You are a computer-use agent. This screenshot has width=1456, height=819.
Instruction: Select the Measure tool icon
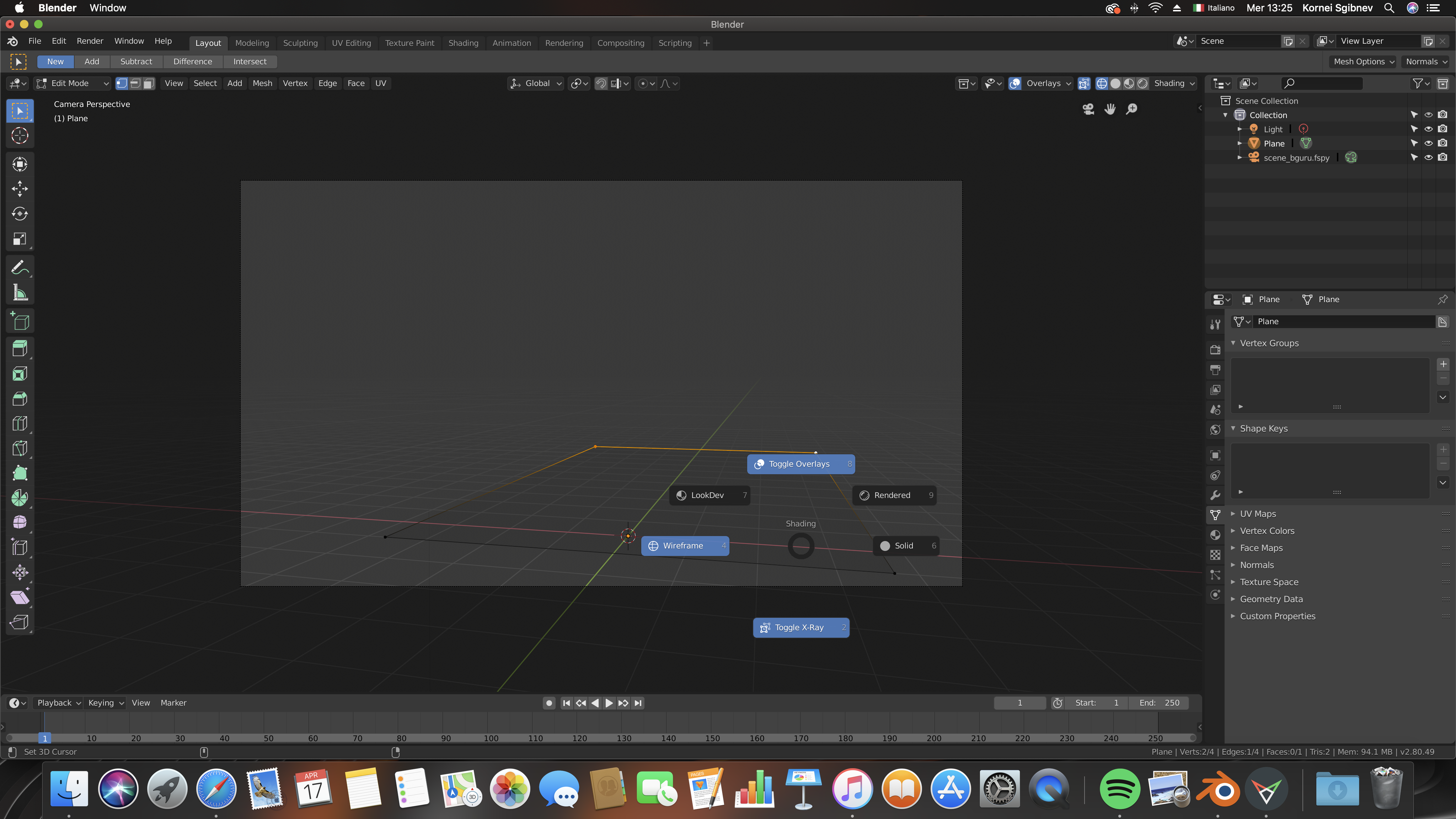pyautogui.click(x=20, y=293)
